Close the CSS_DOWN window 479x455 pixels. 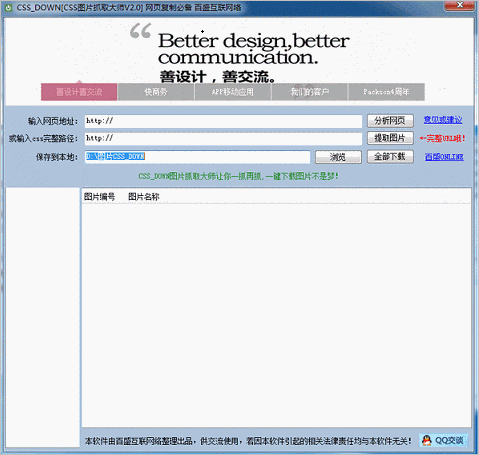point(460,5)
